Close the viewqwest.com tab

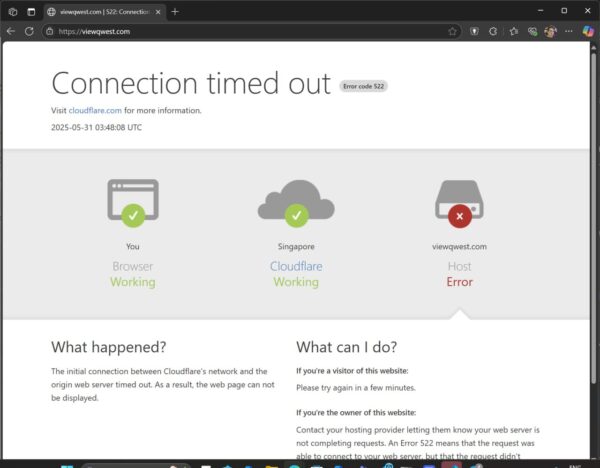point(158,12)
